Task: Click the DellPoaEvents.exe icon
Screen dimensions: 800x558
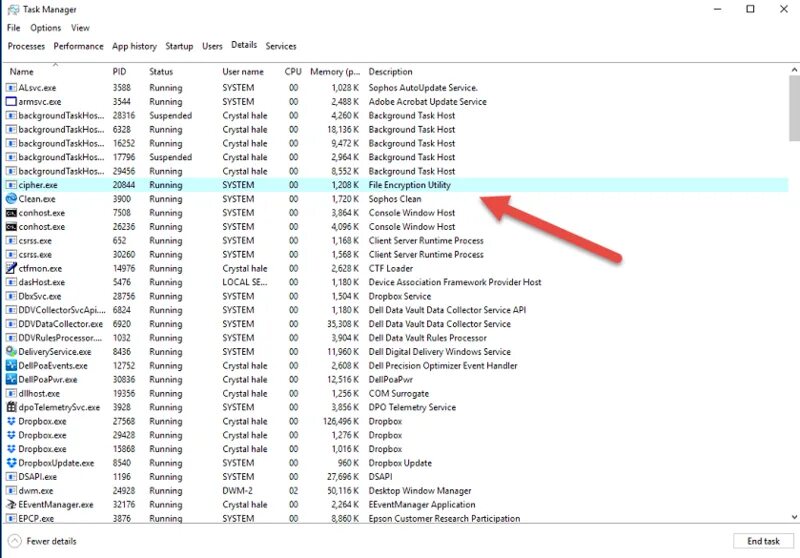Action: coord(11,366)
